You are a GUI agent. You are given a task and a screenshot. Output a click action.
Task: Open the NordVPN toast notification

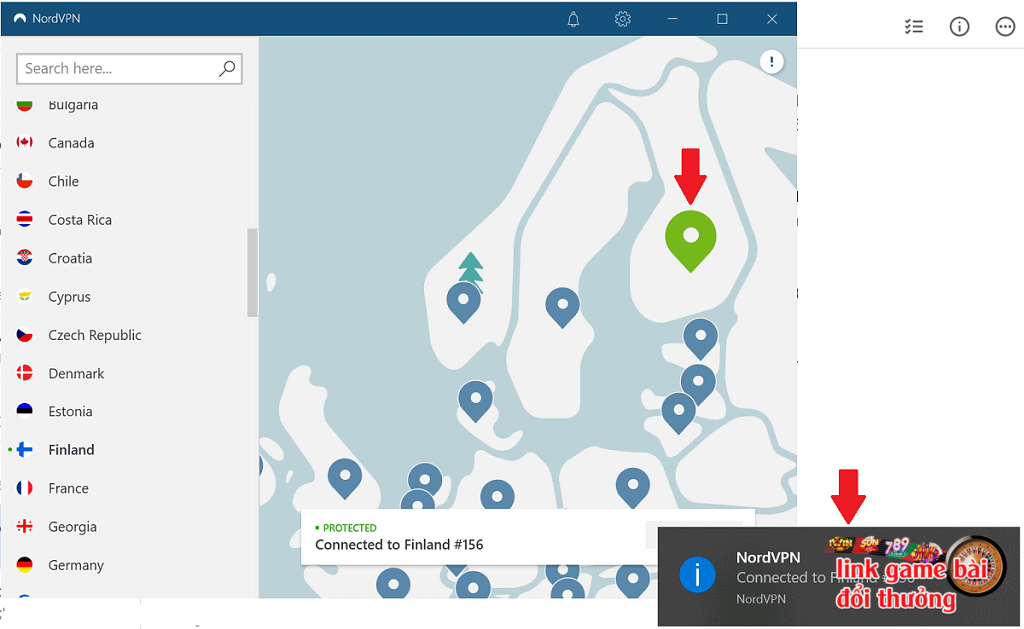(839, 577)
